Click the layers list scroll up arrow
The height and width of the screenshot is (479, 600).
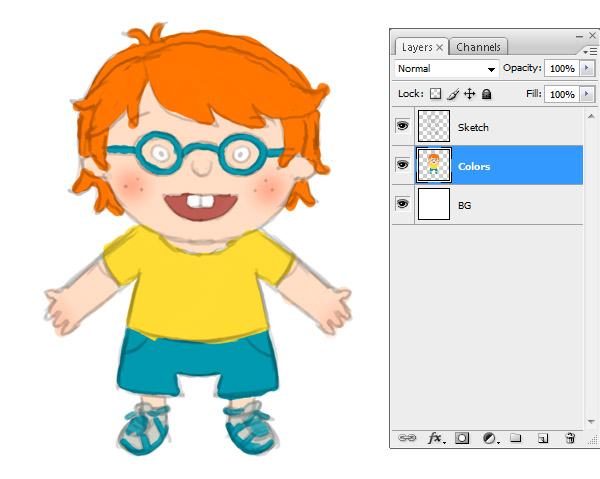coord(591,116)
